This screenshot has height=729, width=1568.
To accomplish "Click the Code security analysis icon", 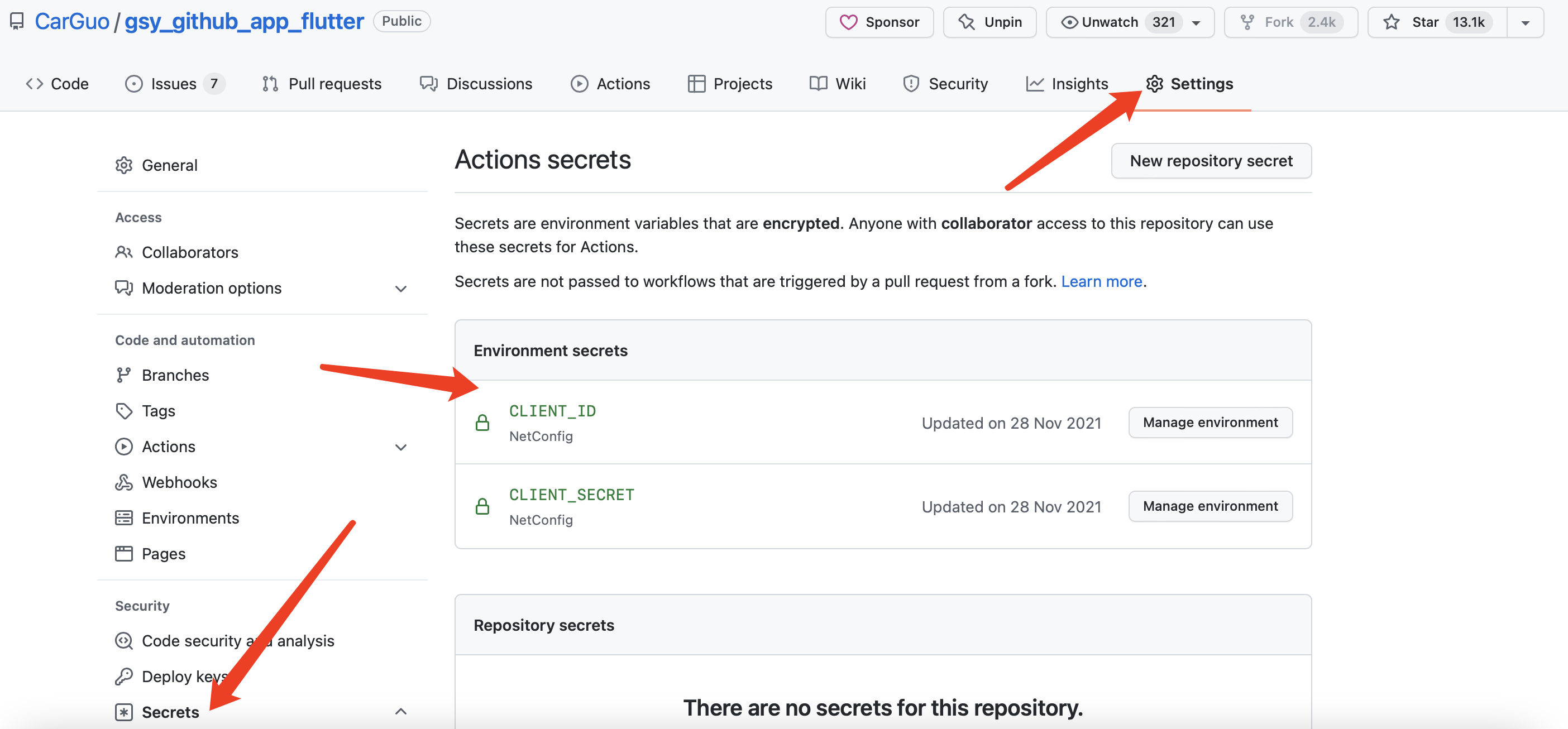I will point(123,641).
